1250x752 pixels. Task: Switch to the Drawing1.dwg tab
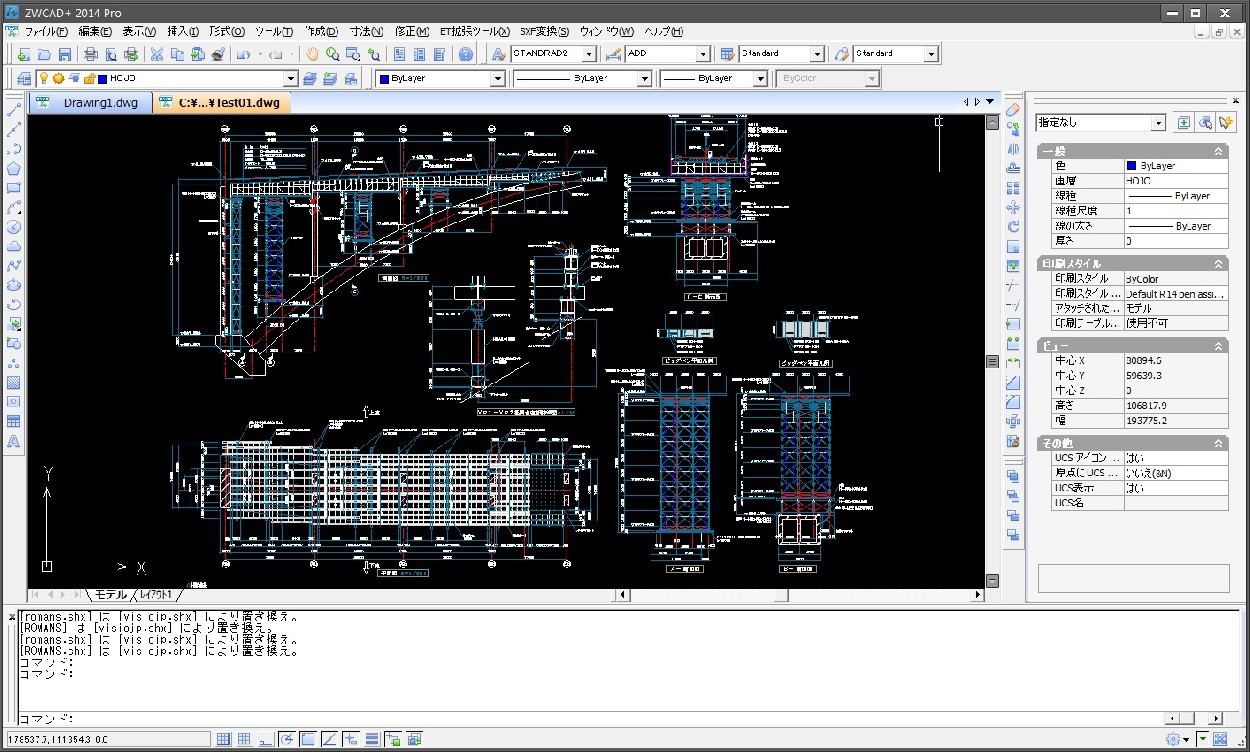[x=100, y=102]
